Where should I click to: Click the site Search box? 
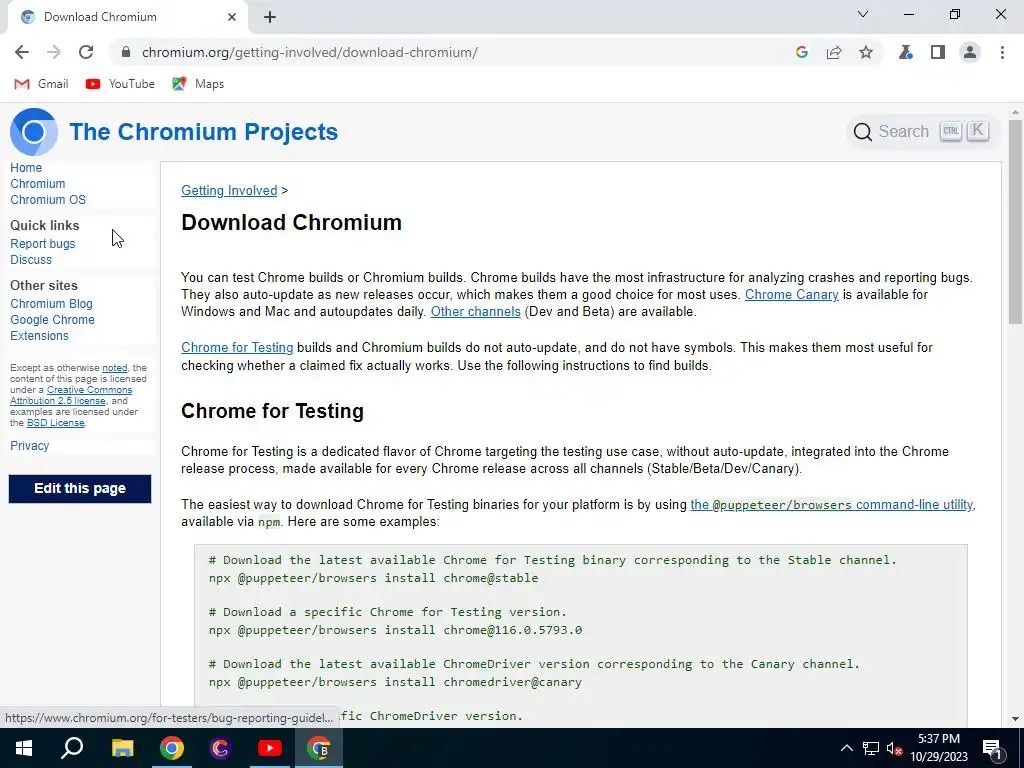pyautogui.click(x=921, y=131)
